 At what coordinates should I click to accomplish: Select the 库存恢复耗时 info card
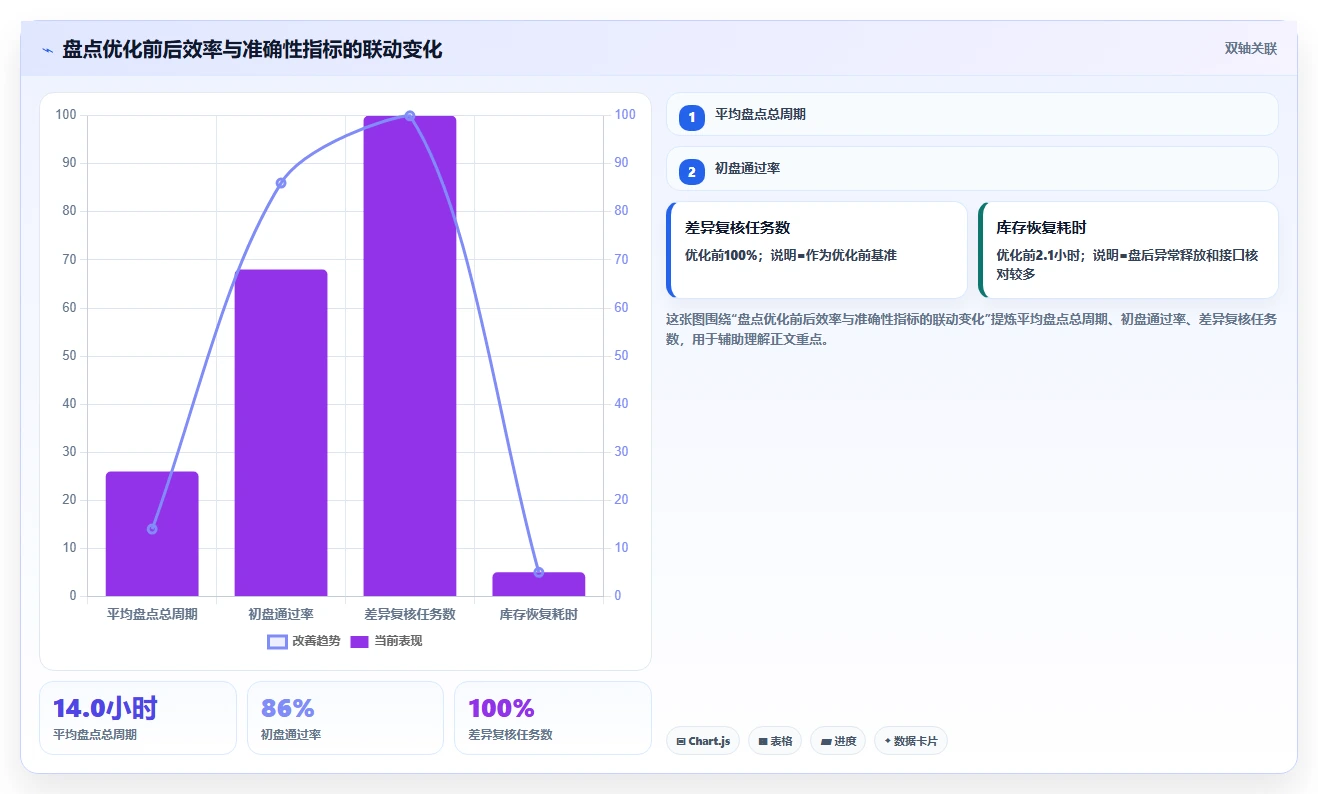point(1128,250)
